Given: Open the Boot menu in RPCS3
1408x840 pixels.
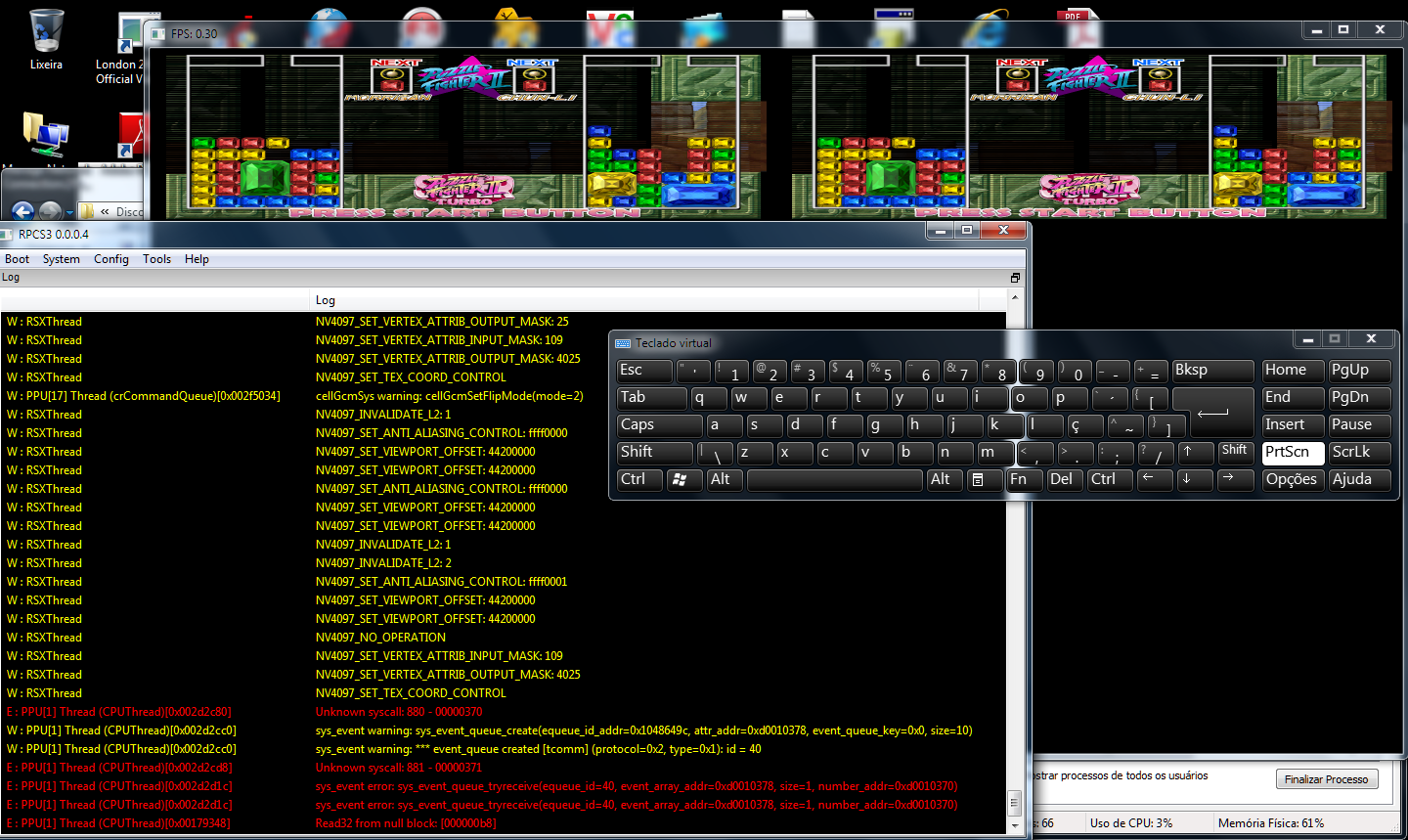Looking at the screenshot, I should (17, 259).
